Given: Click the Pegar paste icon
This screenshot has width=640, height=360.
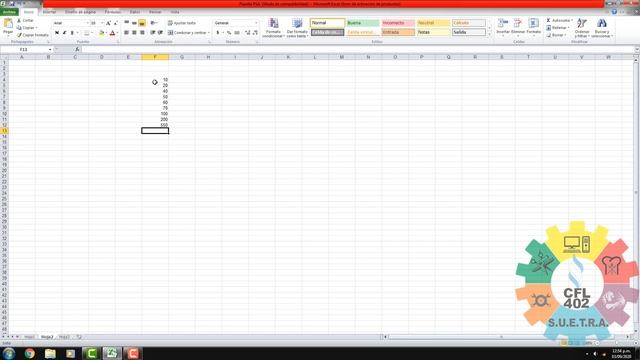Looking at the screenshot, I should pos(8,24).
